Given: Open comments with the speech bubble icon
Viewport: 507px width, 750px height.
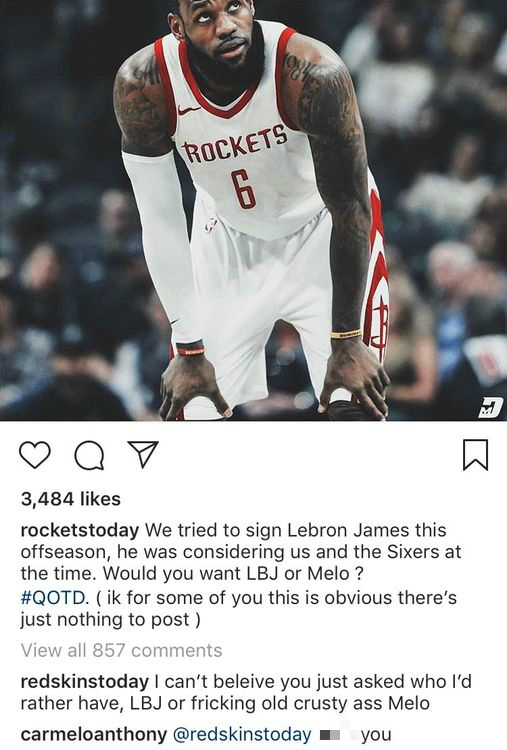Looking at the screenshot, I should (89, 455).
